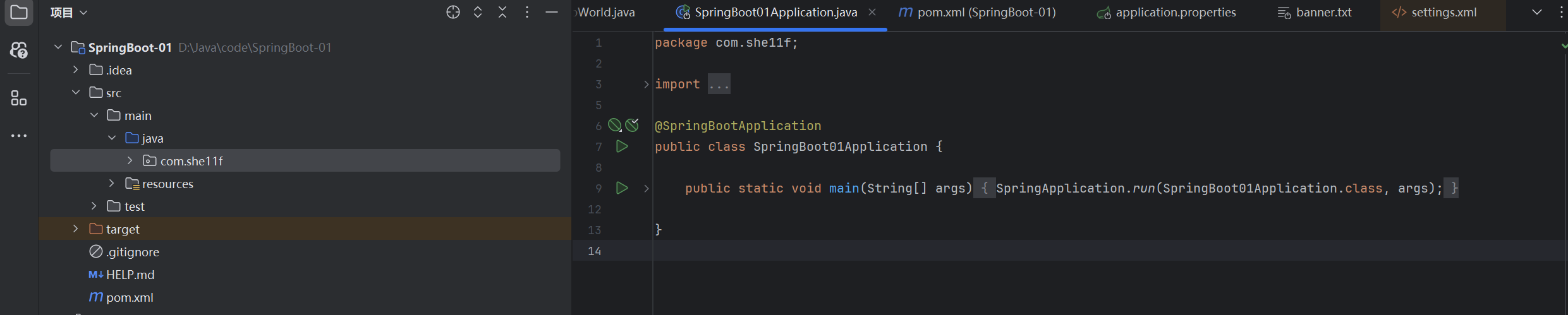This screenshot has width=1568, height=315.
Task: Select HELP.md in the project tree
Action: (130, 275)
